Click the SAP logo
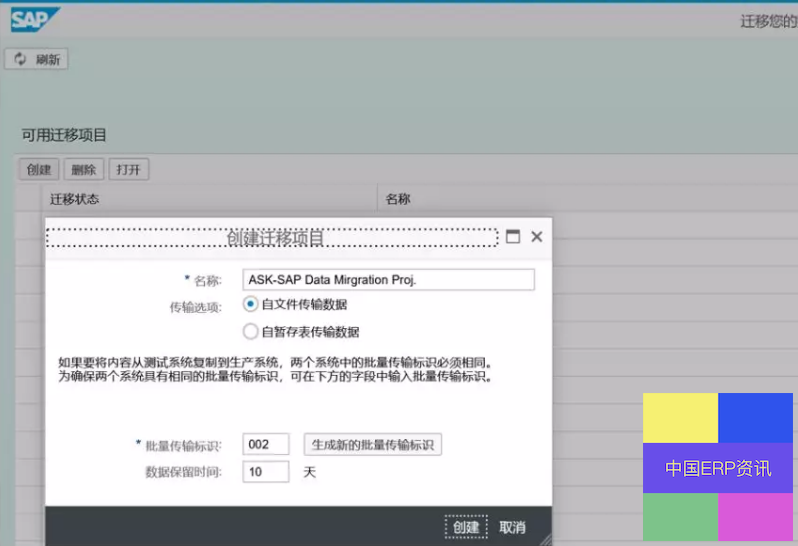Viewport: 798px width, 546px height. [35, 19]
